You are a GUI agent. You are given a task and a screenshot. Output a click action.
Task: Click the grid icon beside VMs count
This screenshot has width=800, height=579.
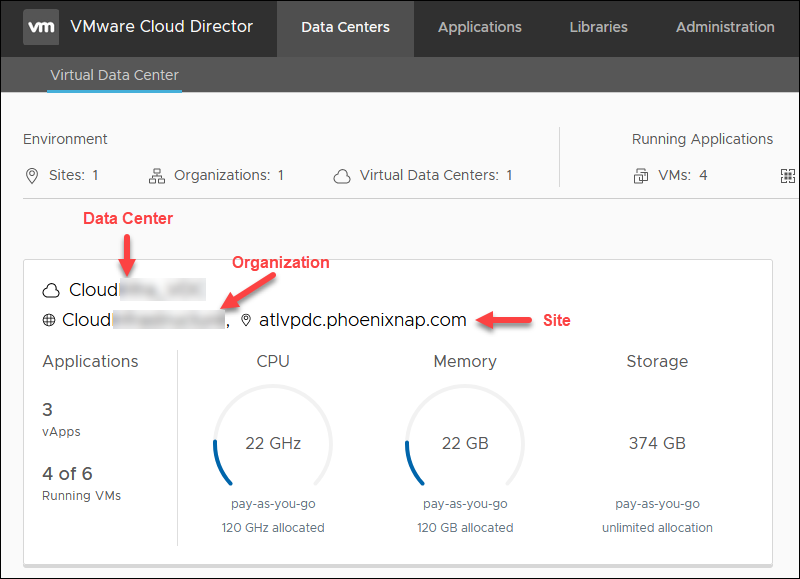788,176
